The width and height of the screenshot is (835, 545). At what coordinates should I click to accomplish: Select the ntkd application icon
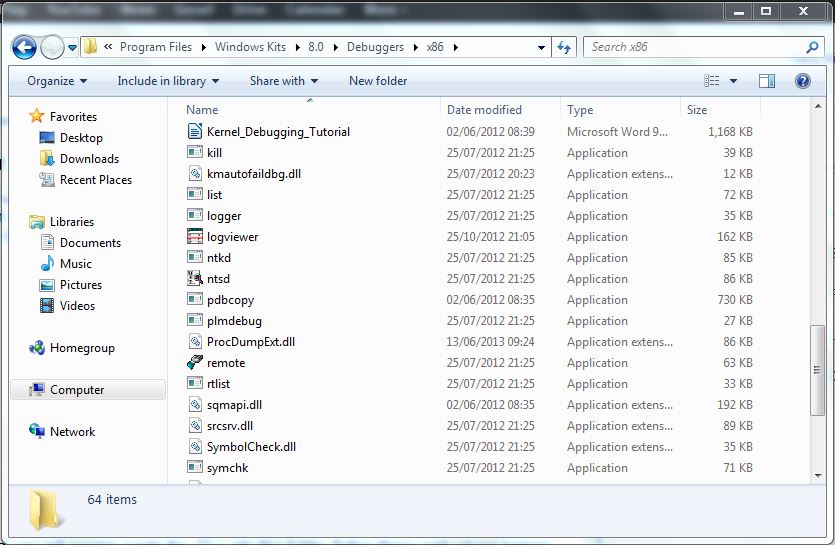(x=195, y=257)
